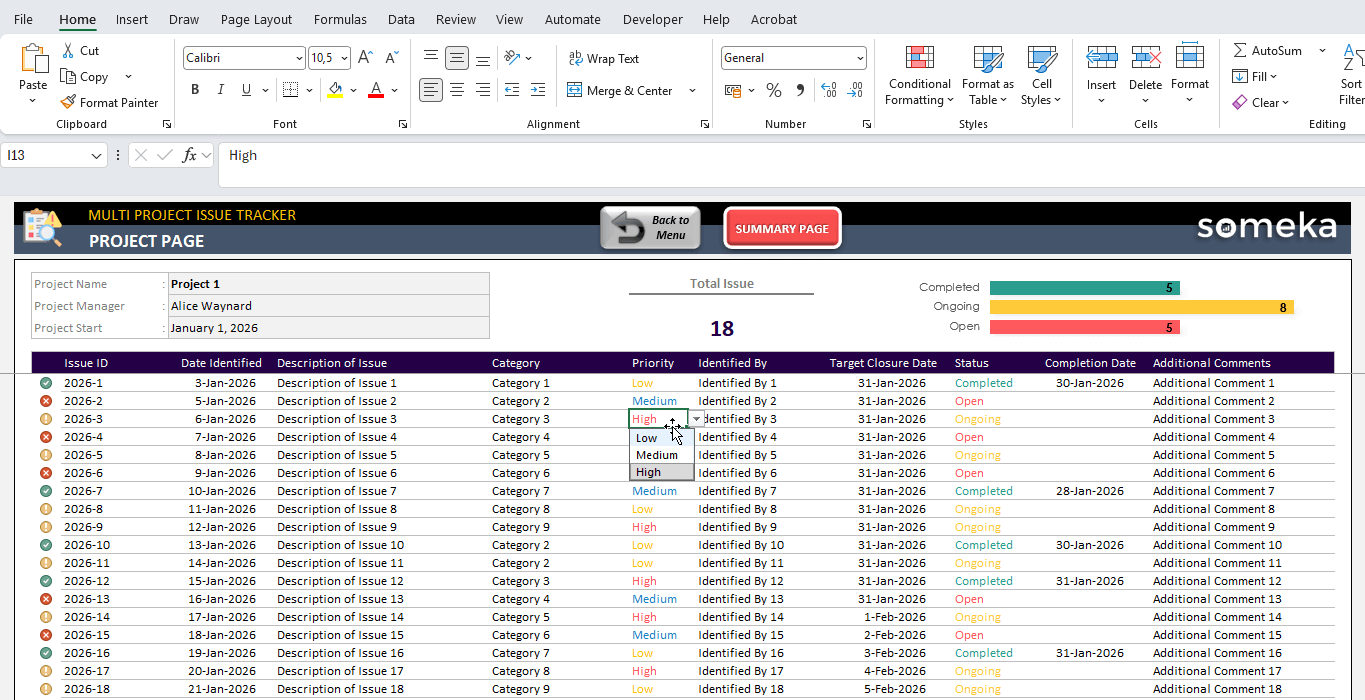This screenshot has width=1365, height=700.
Task: Expand the General number format dropdown
Action: pos(859,58)
